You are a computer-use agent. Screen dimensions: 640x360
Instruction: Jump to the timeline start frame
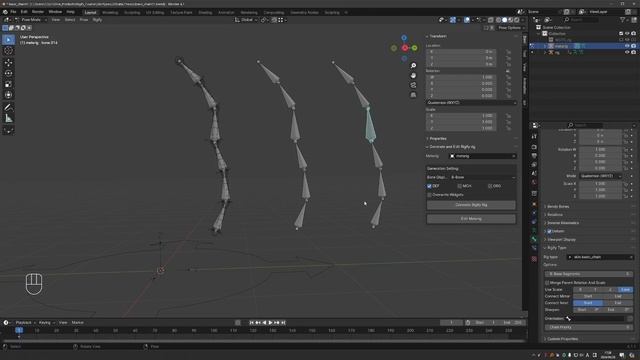tap(252, 323)
